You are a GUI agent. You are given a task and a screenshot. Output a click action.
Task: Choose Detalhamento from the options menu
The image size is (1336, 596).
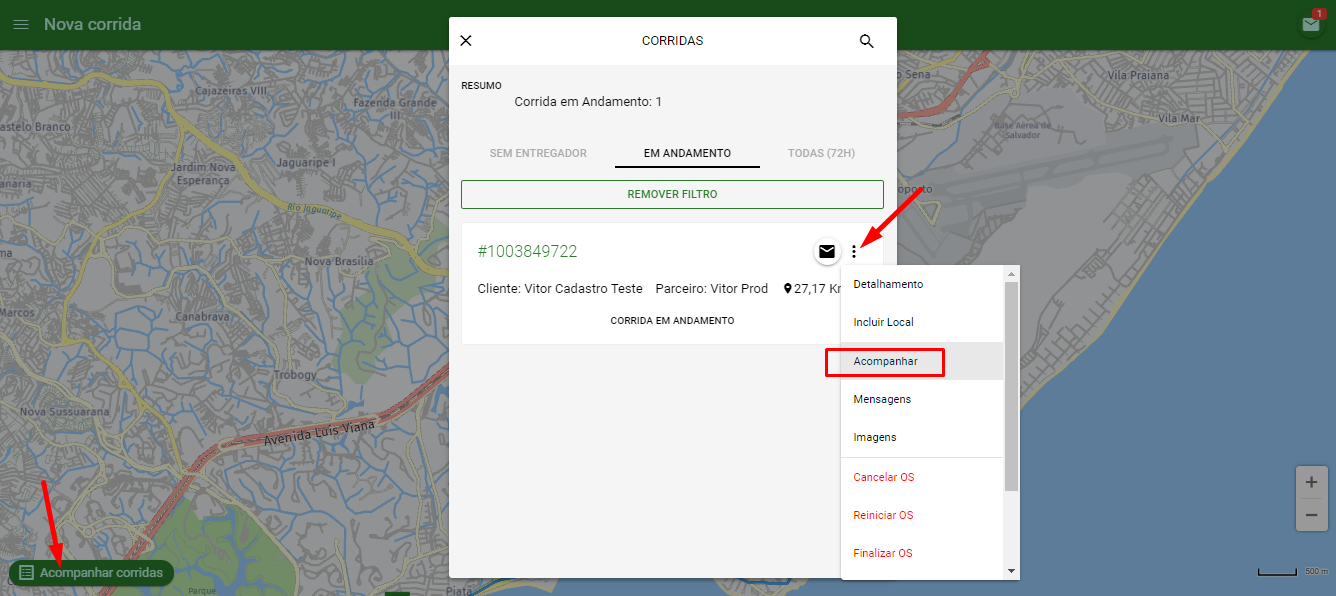tap(922, 284)
